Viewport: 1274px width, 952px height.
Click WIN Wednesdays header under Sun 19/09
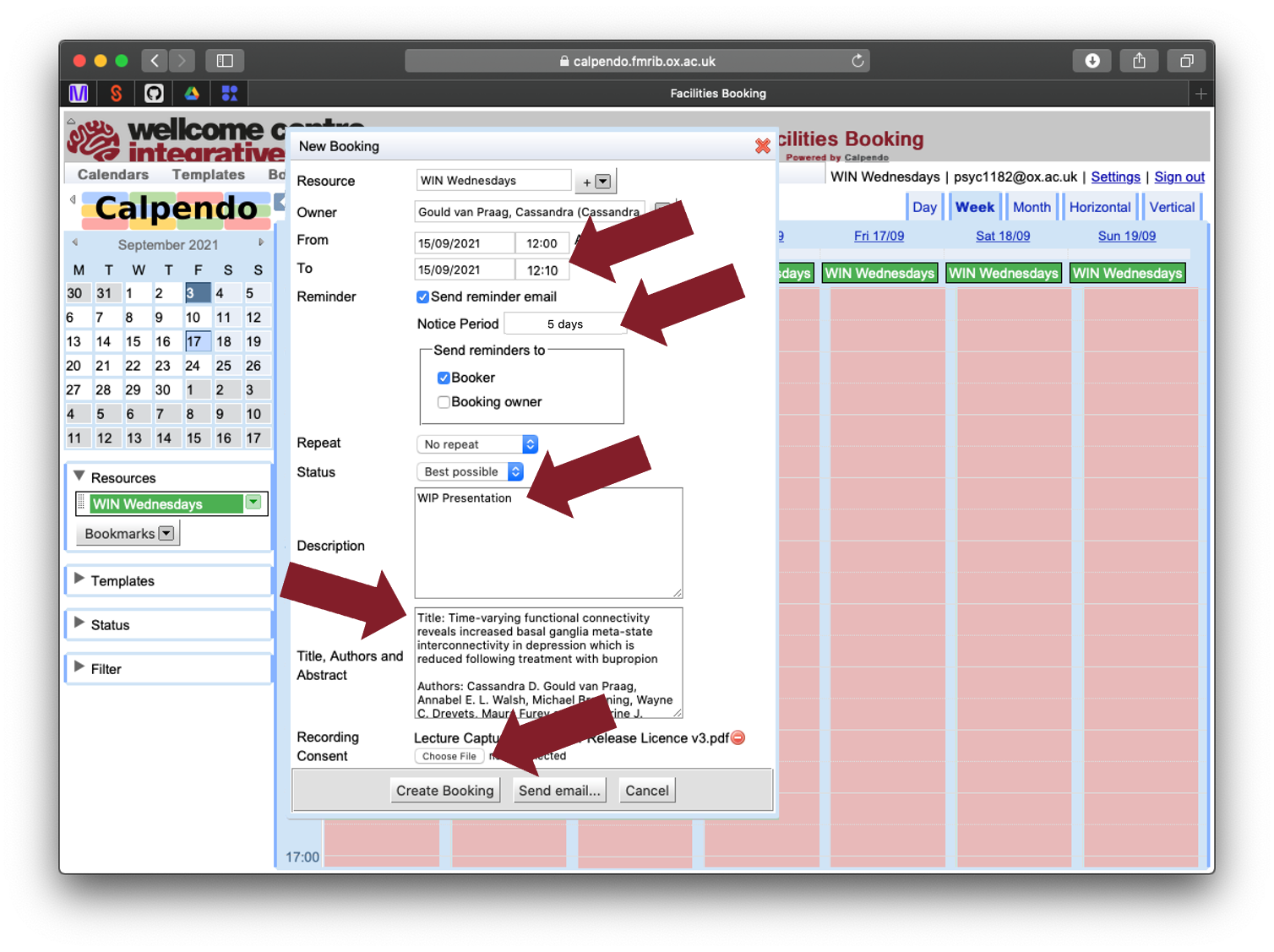tap(1127, 273)
